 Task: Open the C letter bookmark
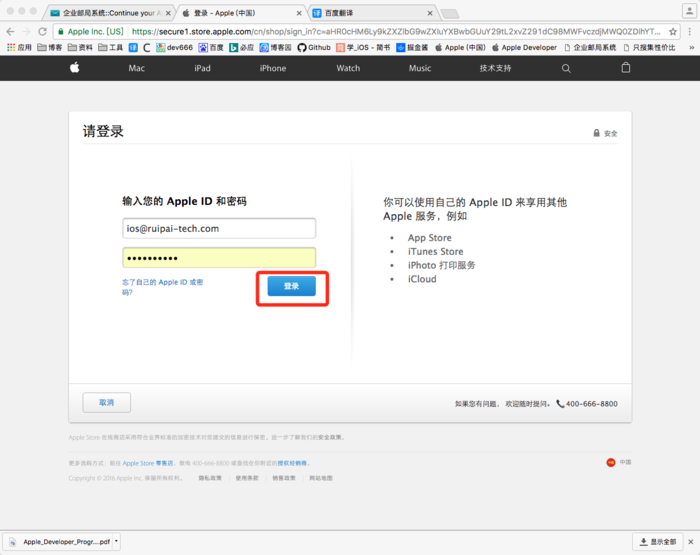point(146,47)
